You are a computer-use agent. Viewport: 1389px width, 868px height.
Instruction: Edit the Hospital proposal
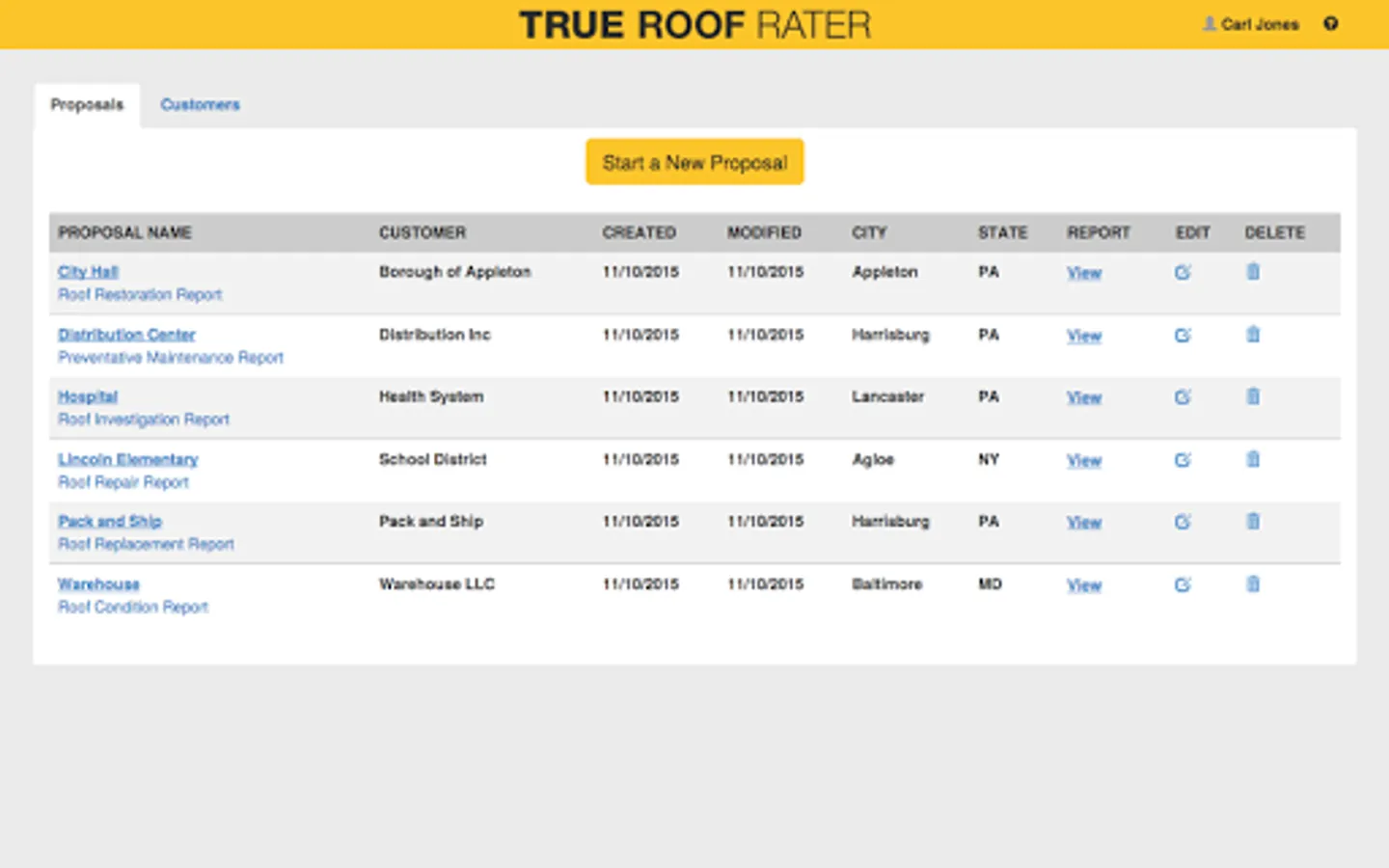(1183, 396)
